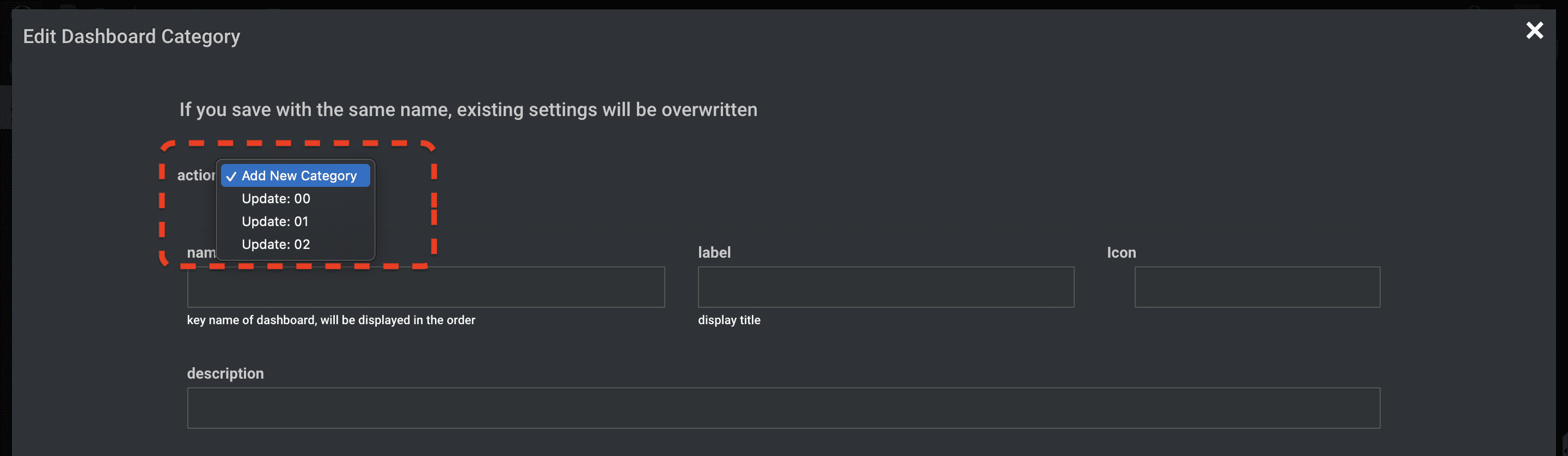Click the overwrite warning message text

point(468,110)
